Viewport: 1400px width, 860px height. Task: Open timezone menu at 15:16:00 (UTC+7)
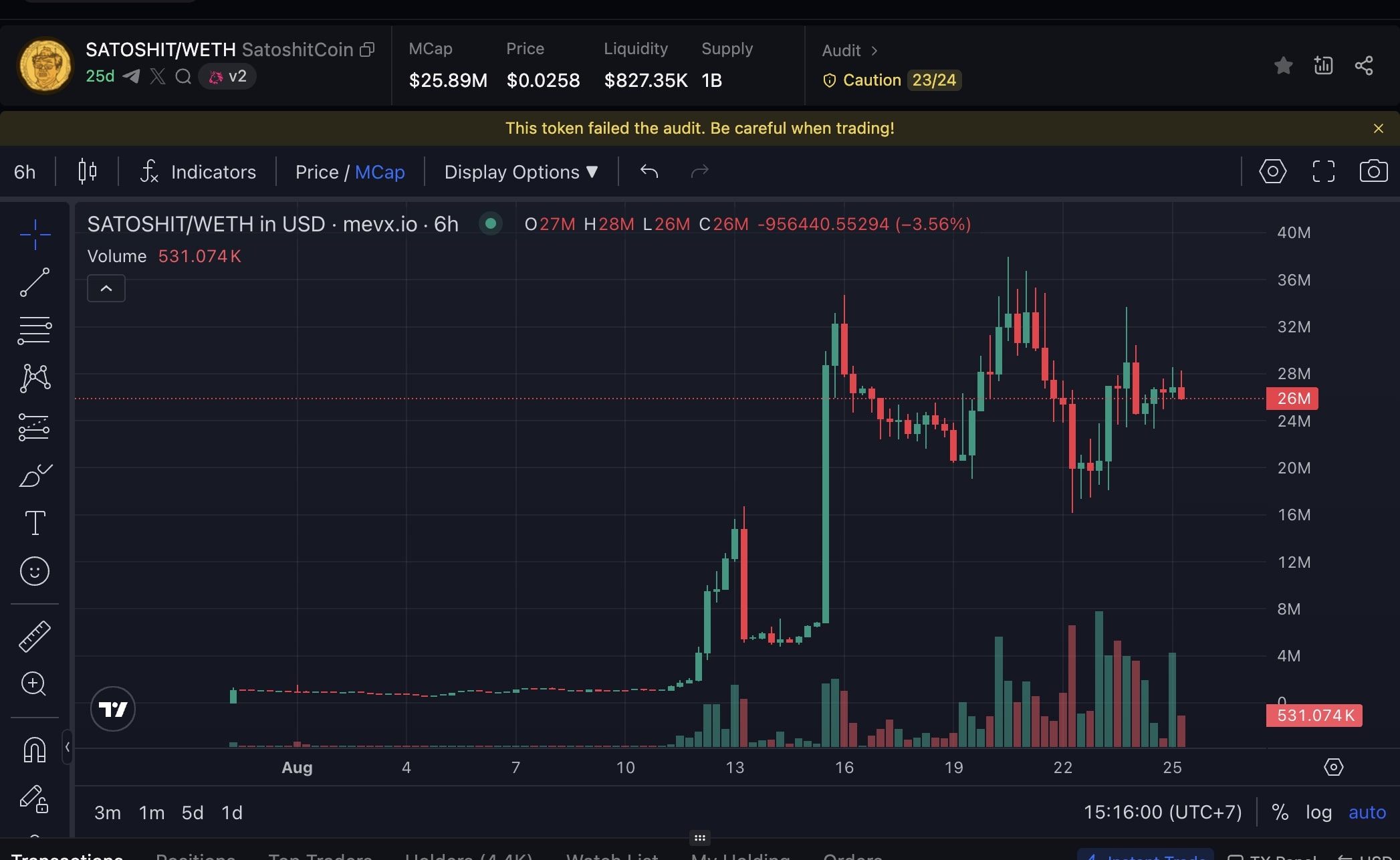tap(1163, 812)
